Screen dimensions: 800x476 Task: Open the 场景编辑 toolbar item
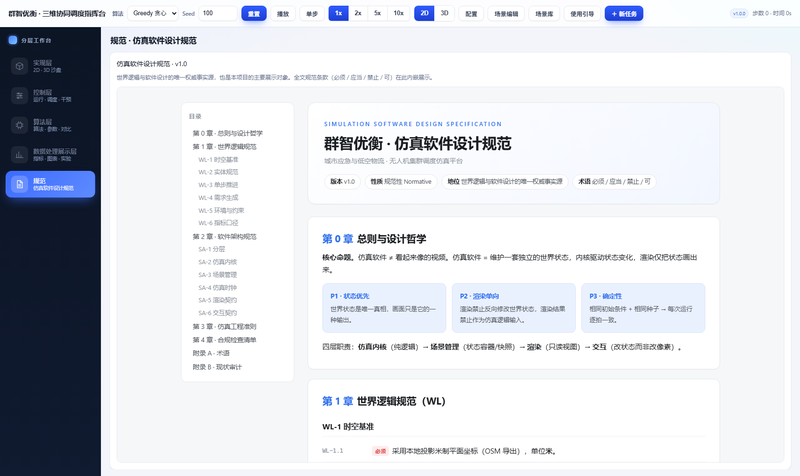(x=506, y=14)
